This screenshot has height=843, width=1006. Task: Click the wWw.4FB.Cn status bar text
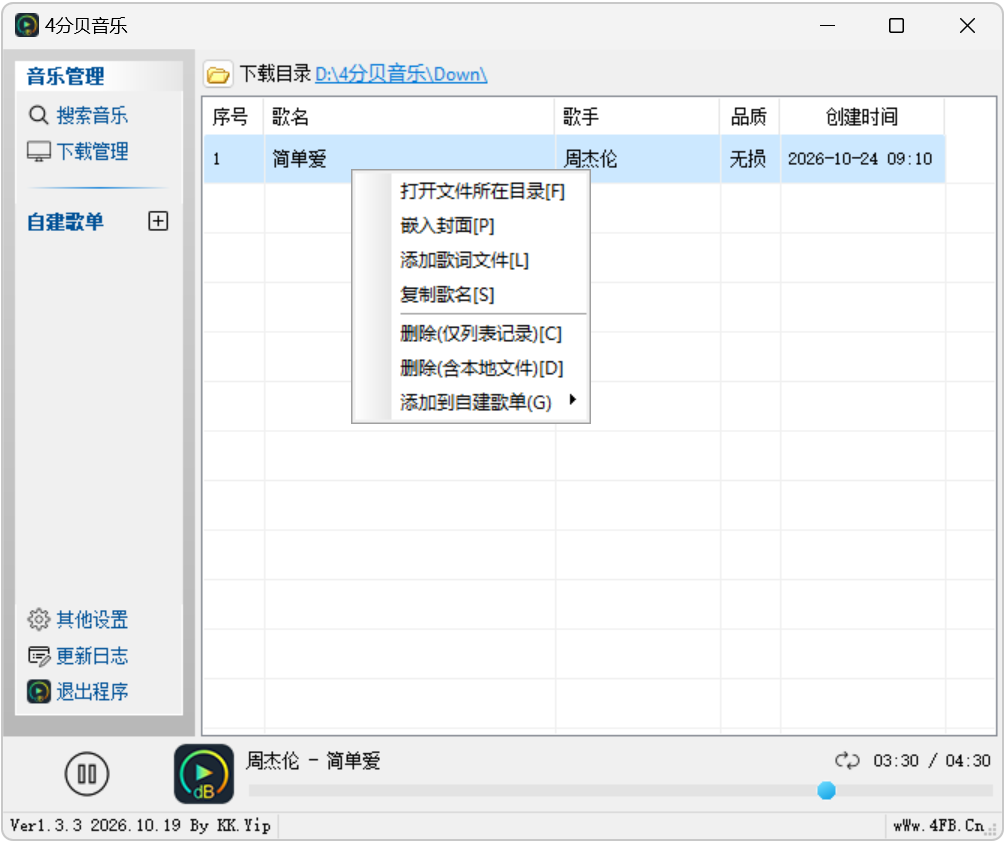point(939,825)
